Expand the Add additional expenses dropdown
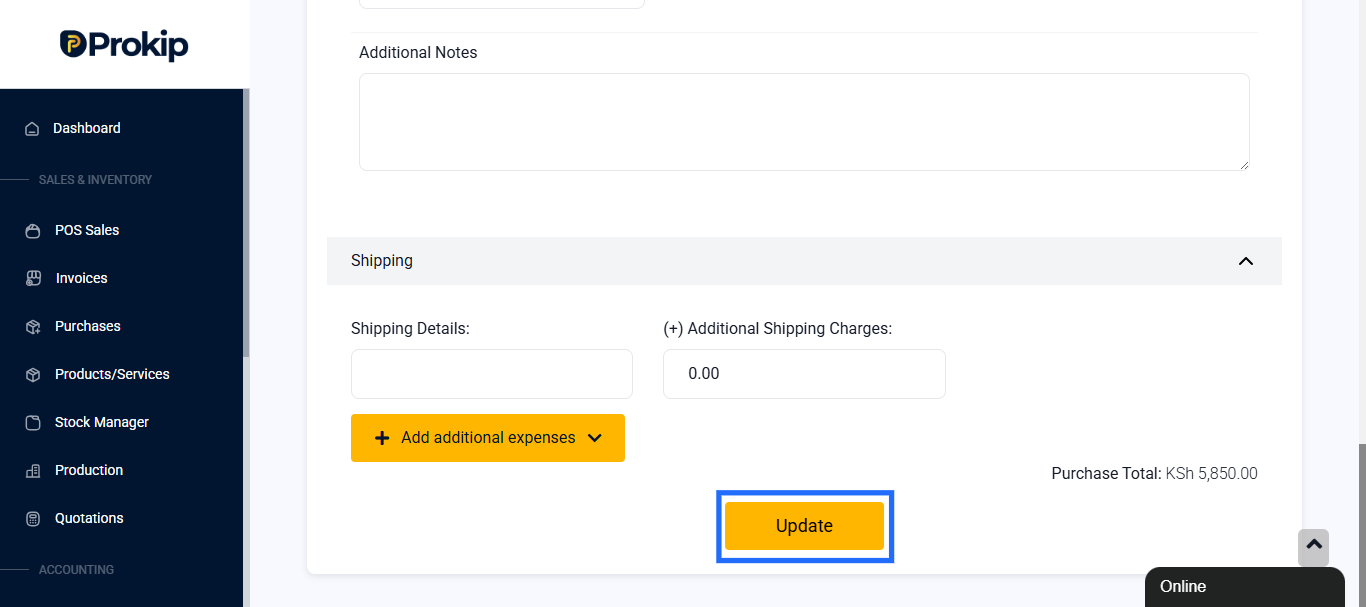Image resolution: width=1366 pixels, height=607 pixels. click(488, 438)
